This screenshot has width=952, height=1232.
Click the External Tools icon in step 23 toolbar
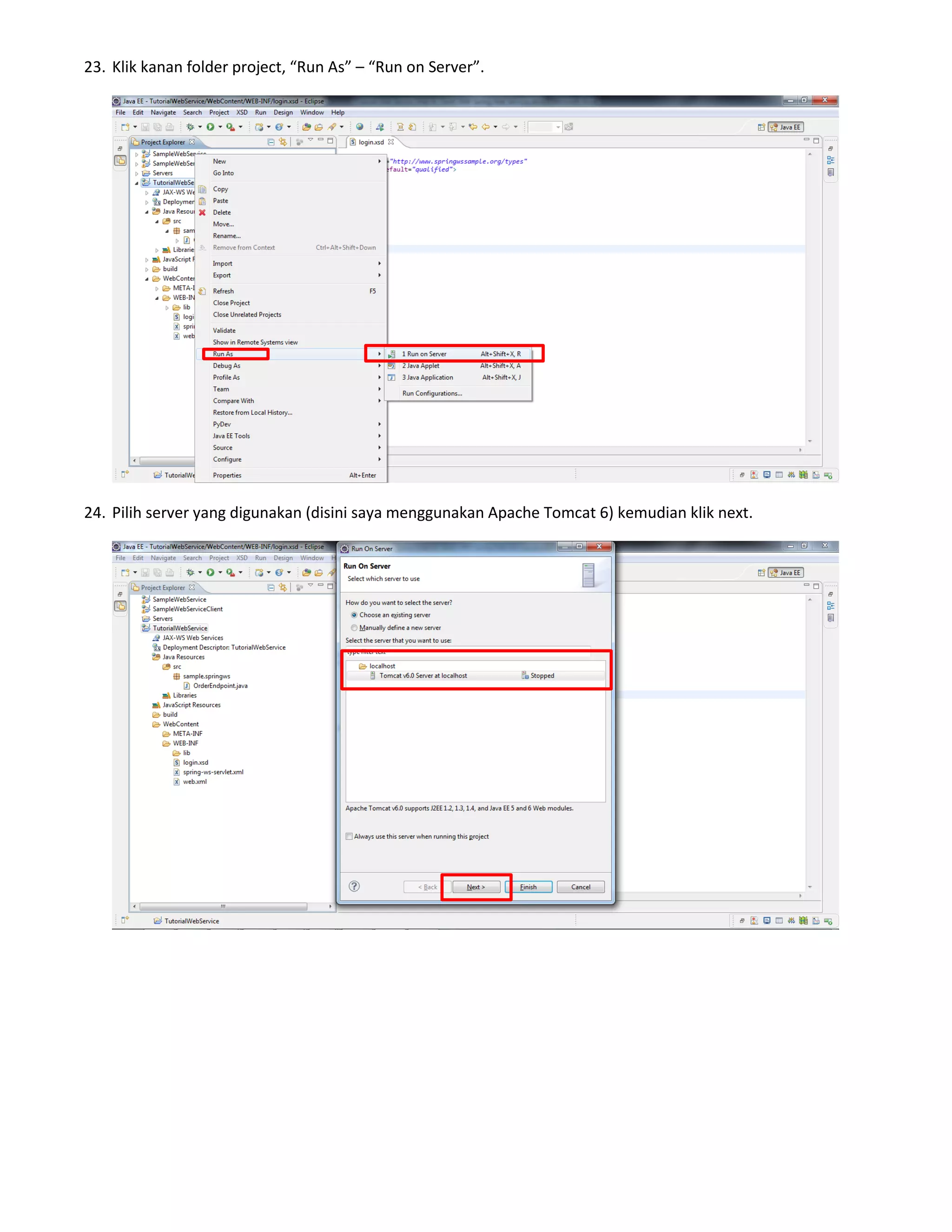coord(230,127)
